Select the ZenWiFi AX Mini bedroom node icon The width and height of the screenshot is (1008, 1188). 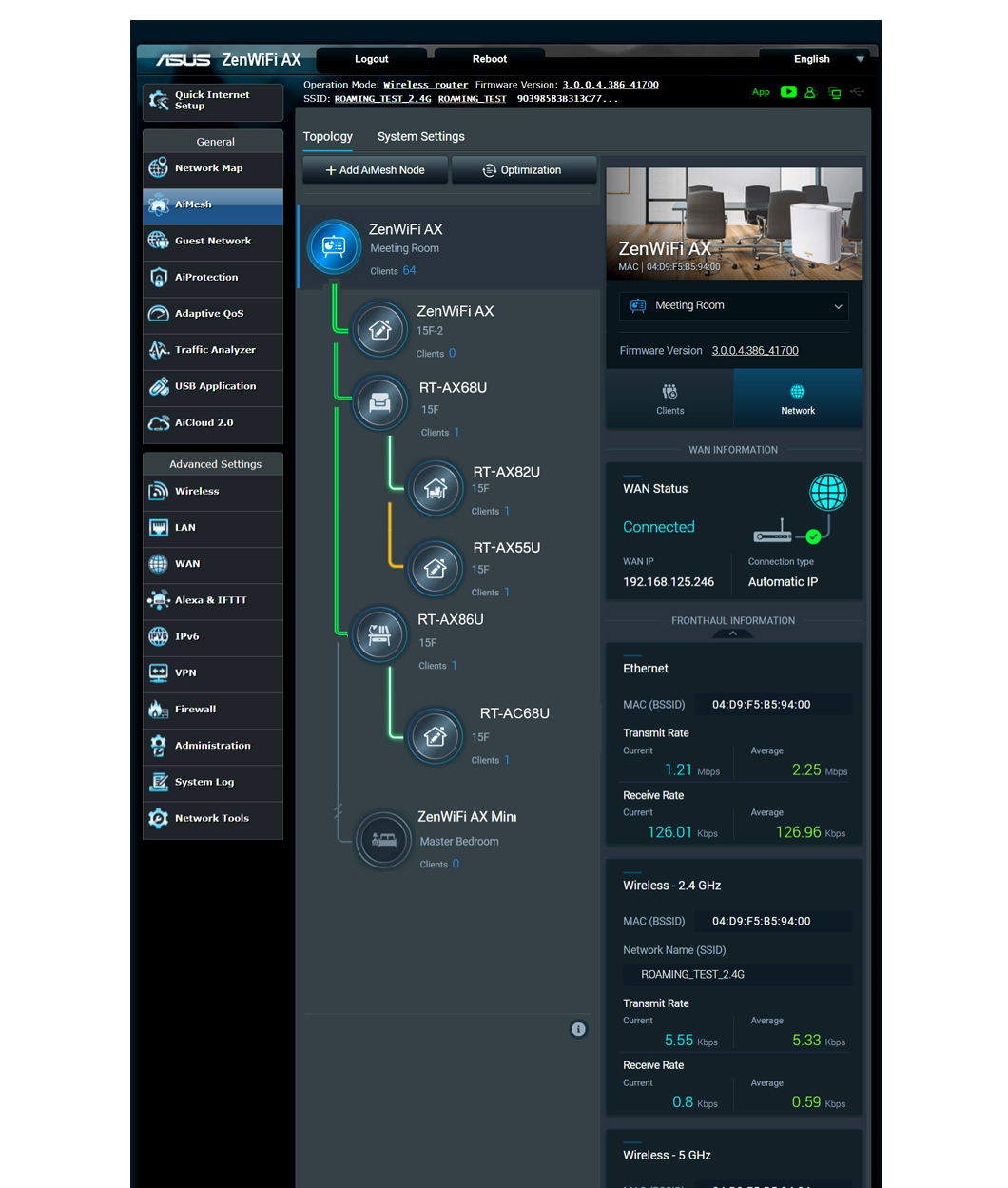(x=383, y=840)
